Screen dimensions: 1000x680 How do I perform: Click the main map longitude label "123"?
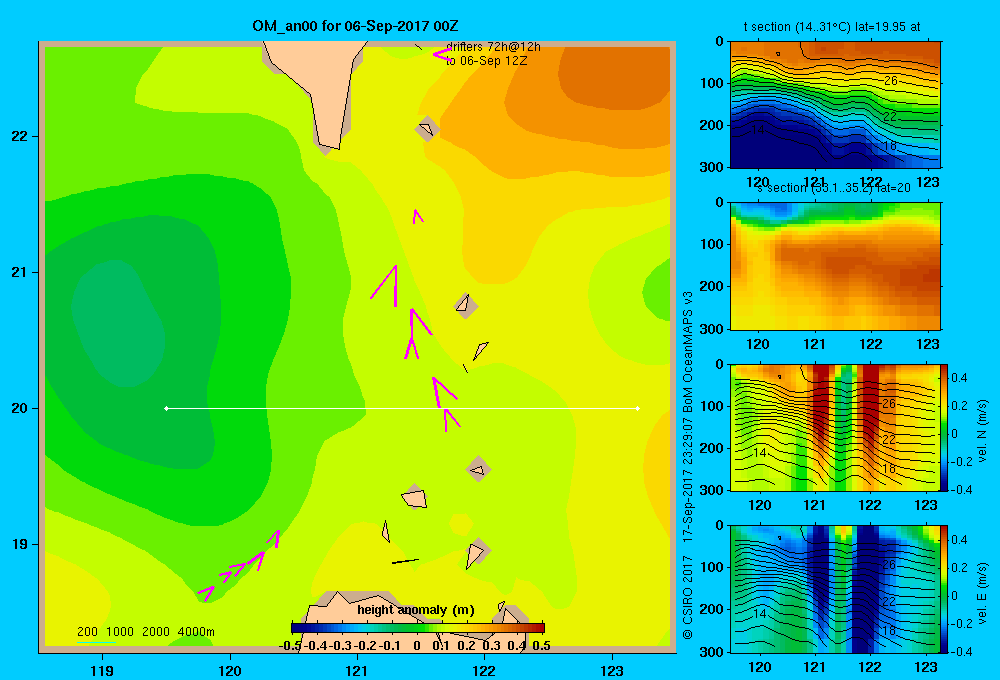pos(612,670)
